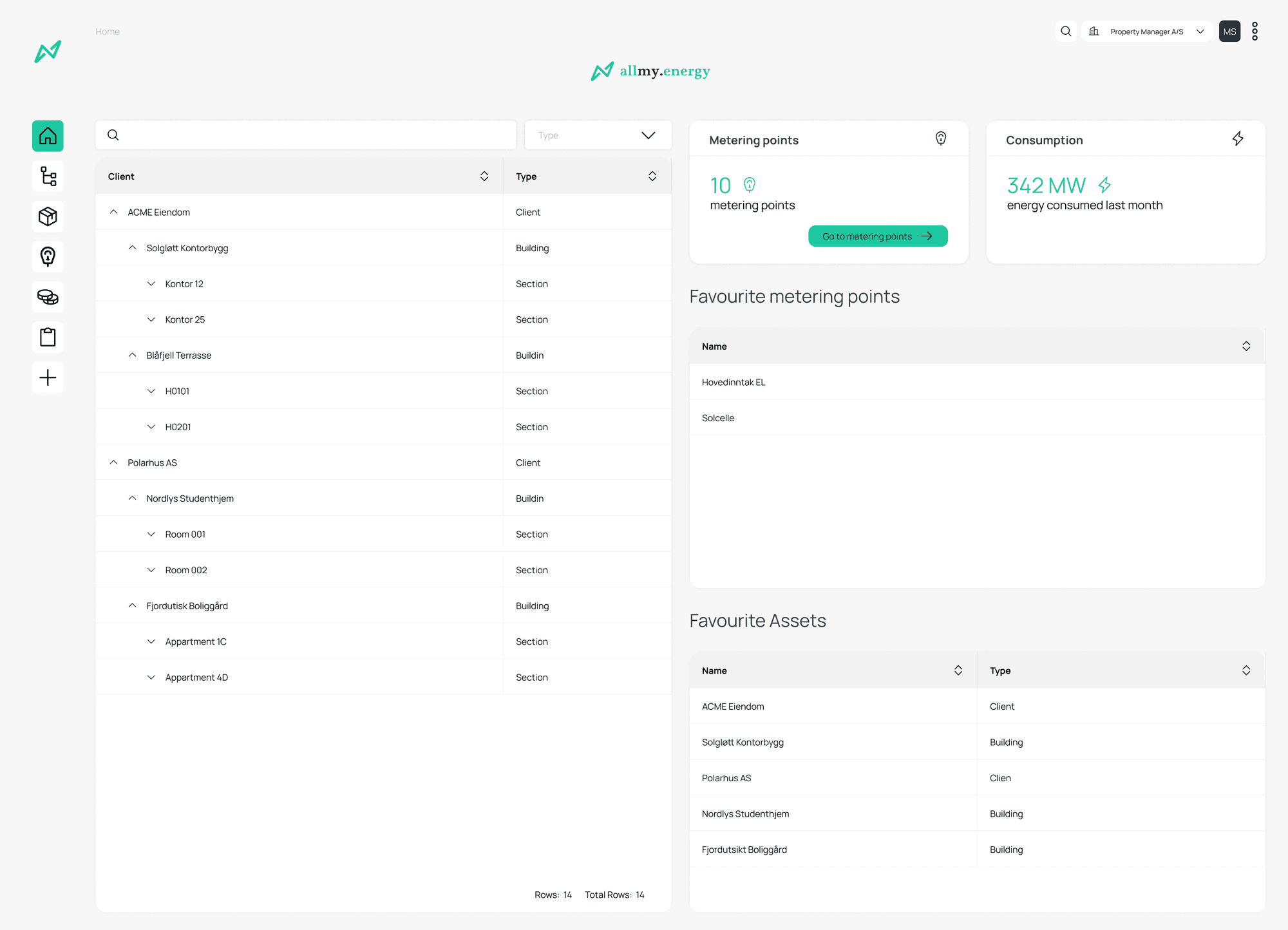
Task: Collapse the Fjordutisk Boliggård row
Action: (133, 606)
